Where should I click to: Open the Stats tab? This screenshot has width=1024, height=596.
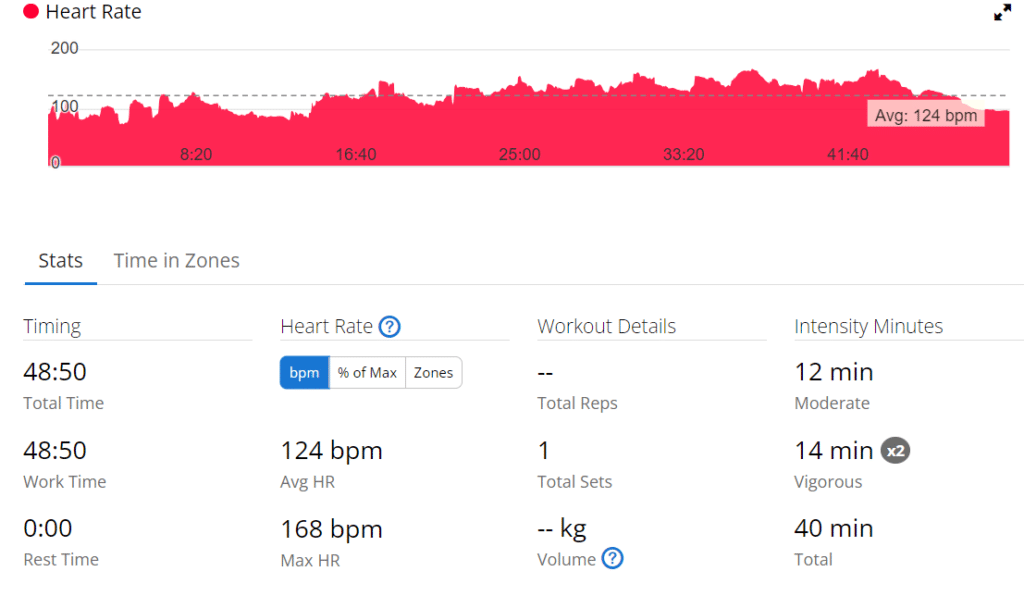tap(61, 260)
